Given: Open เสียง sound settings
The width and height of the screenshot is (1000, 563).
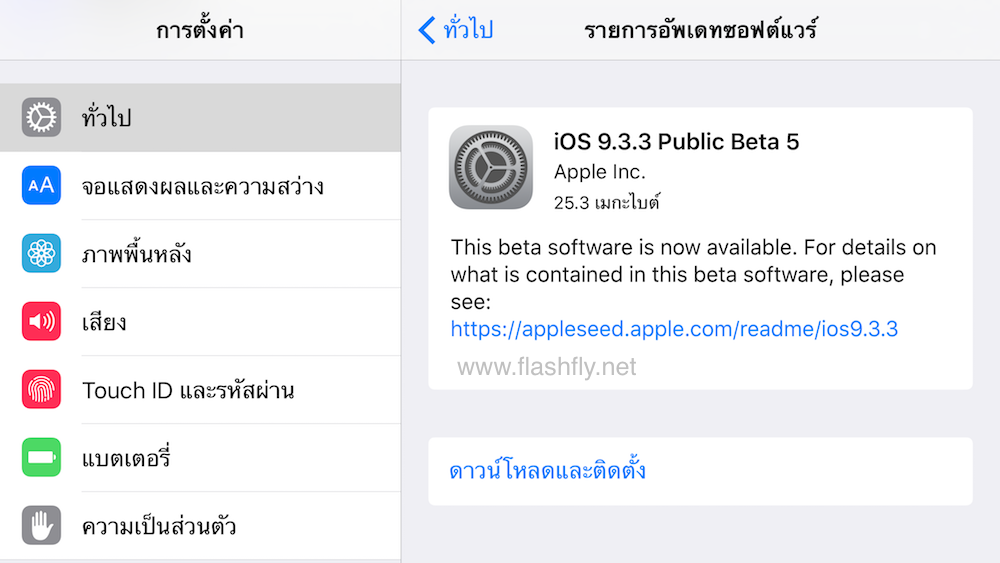Looking at the screenshot, I should [104, 322].
